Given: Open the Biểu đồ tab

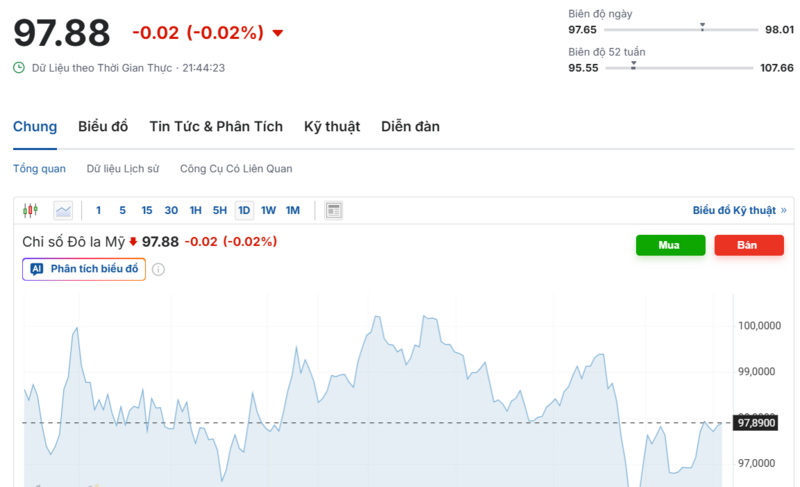Looking at the screenshot, I should point(103,127).
